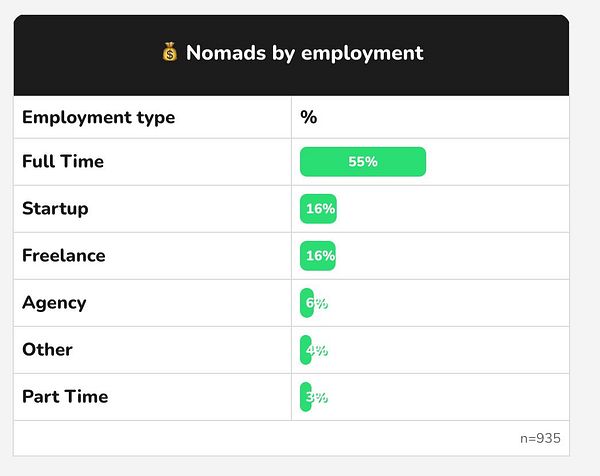Click the n=935 sample size footer
The image size is (600, 476).
click(x=540, y=438)
